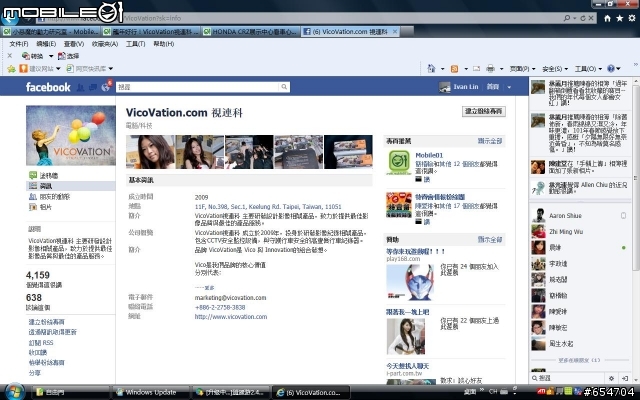Open friend requests icon in Facebook header
The width and height of the screenshot is (640, 400).
(80, 87)
